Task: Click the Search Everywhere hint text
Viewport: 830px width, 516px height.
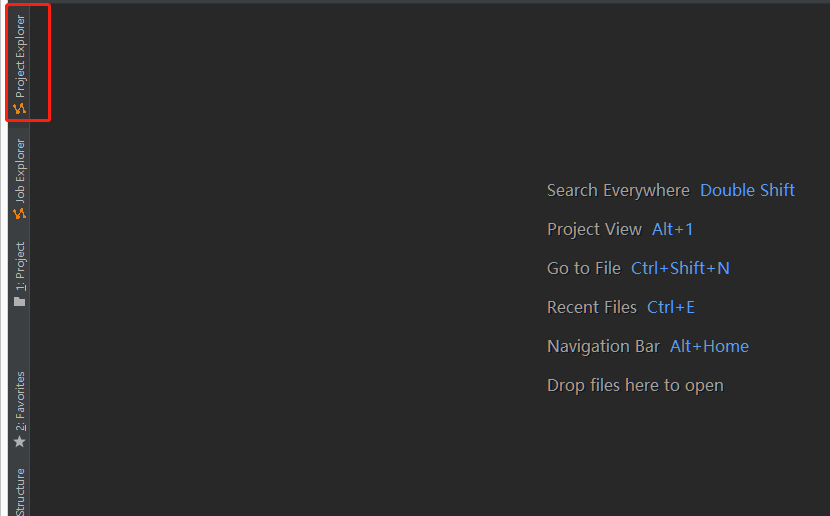Action: coord(618,190)
